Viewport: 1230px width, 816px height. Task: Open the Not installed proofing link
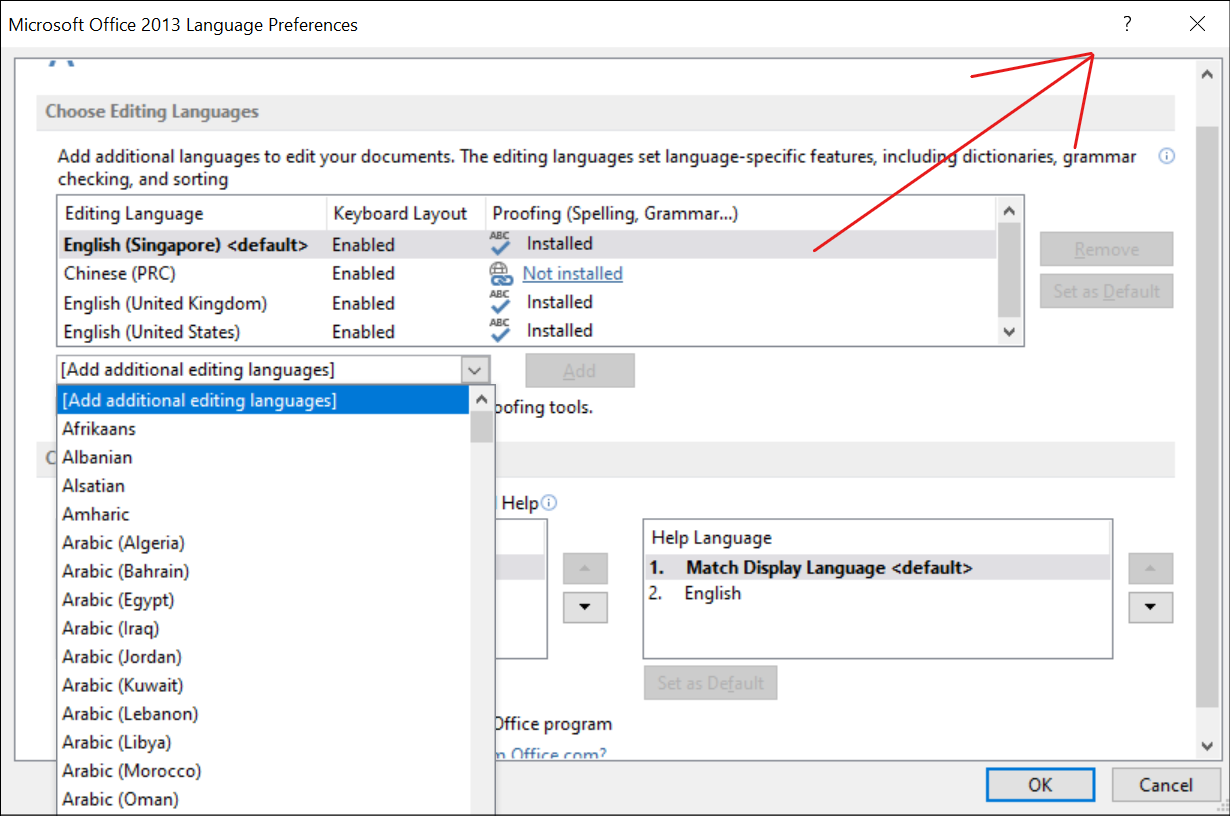click(573, 273)
